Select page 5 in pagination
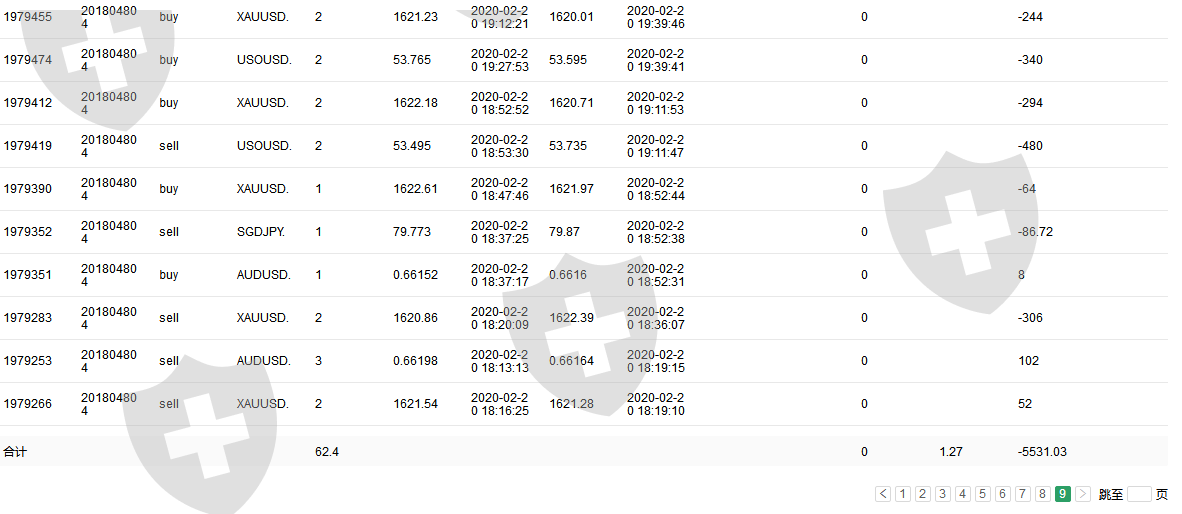Viewport: 1182px width, 514px height. (983, 494)
